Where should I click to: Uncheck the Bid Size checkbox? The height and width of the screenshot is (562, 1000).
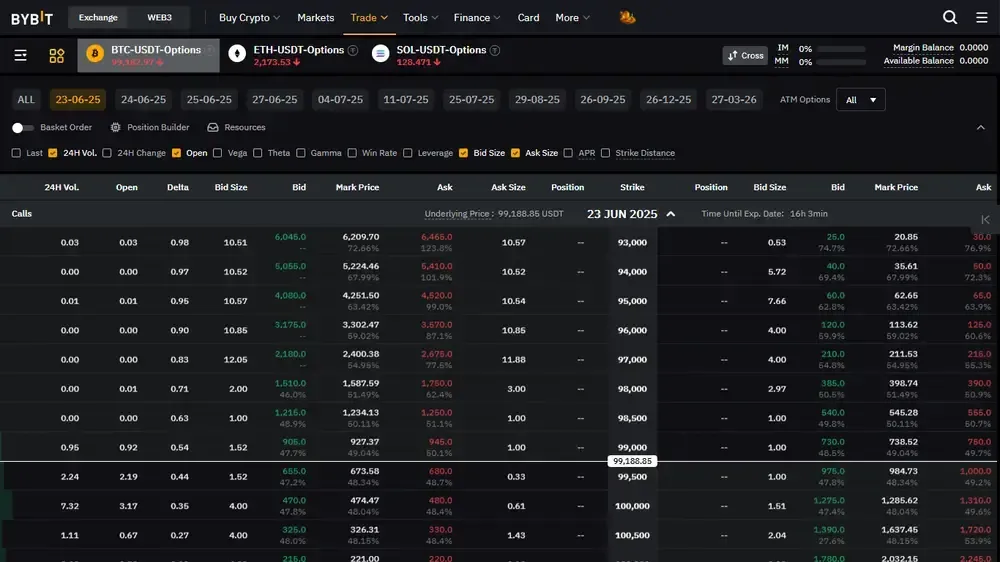pyautogui.click(x=464, y=153)
